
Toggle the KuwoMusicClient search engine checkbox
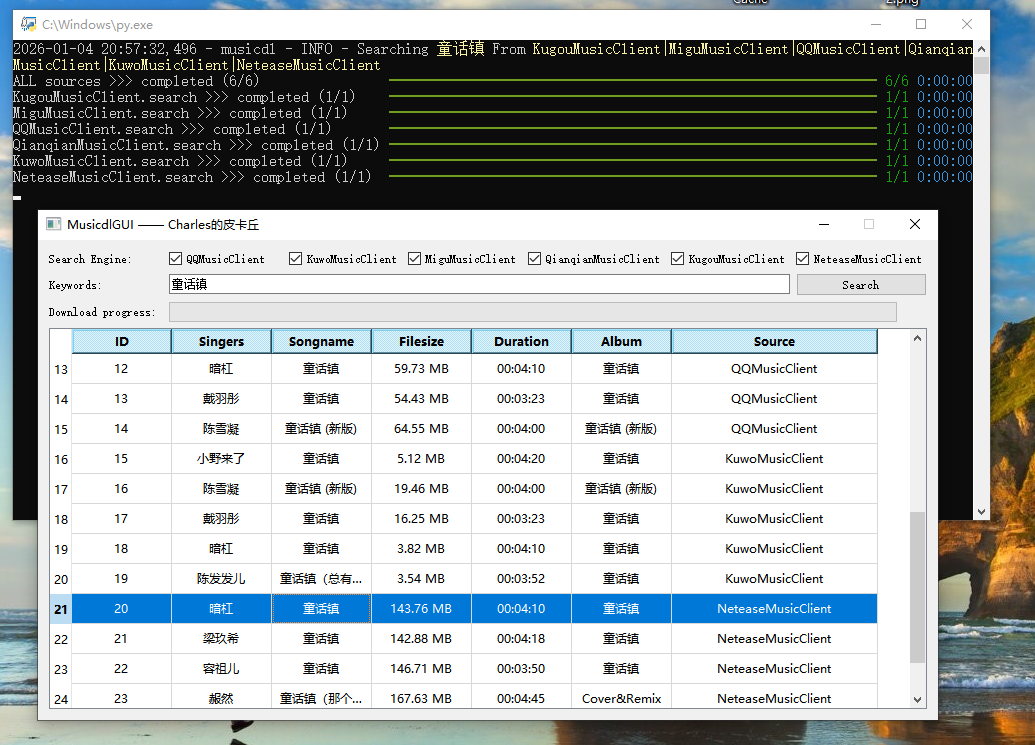tap(296, 259)
